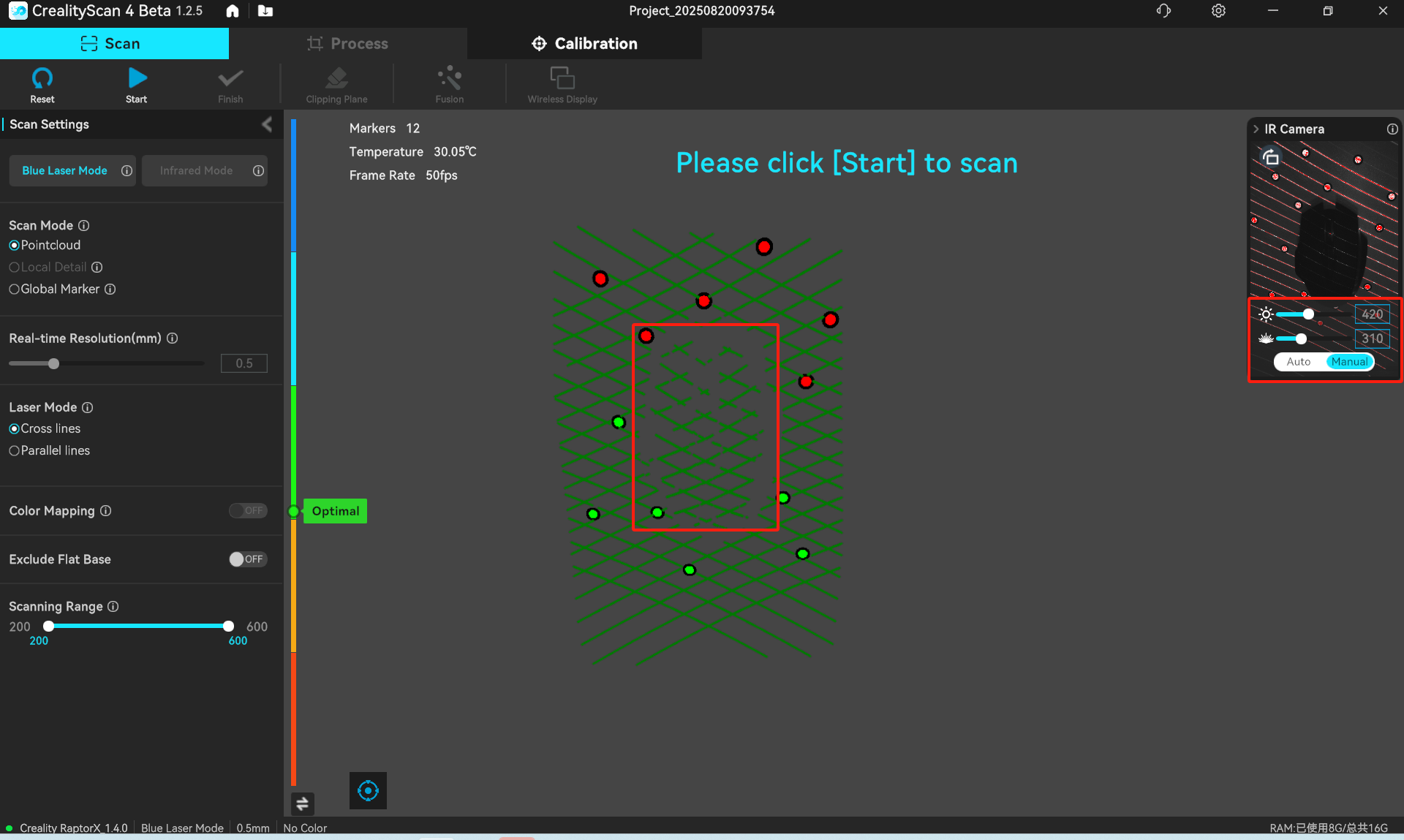The width and height of the screenshot is (1404, 840).
Task: Open the settings gear icon
Action: 1218,11
